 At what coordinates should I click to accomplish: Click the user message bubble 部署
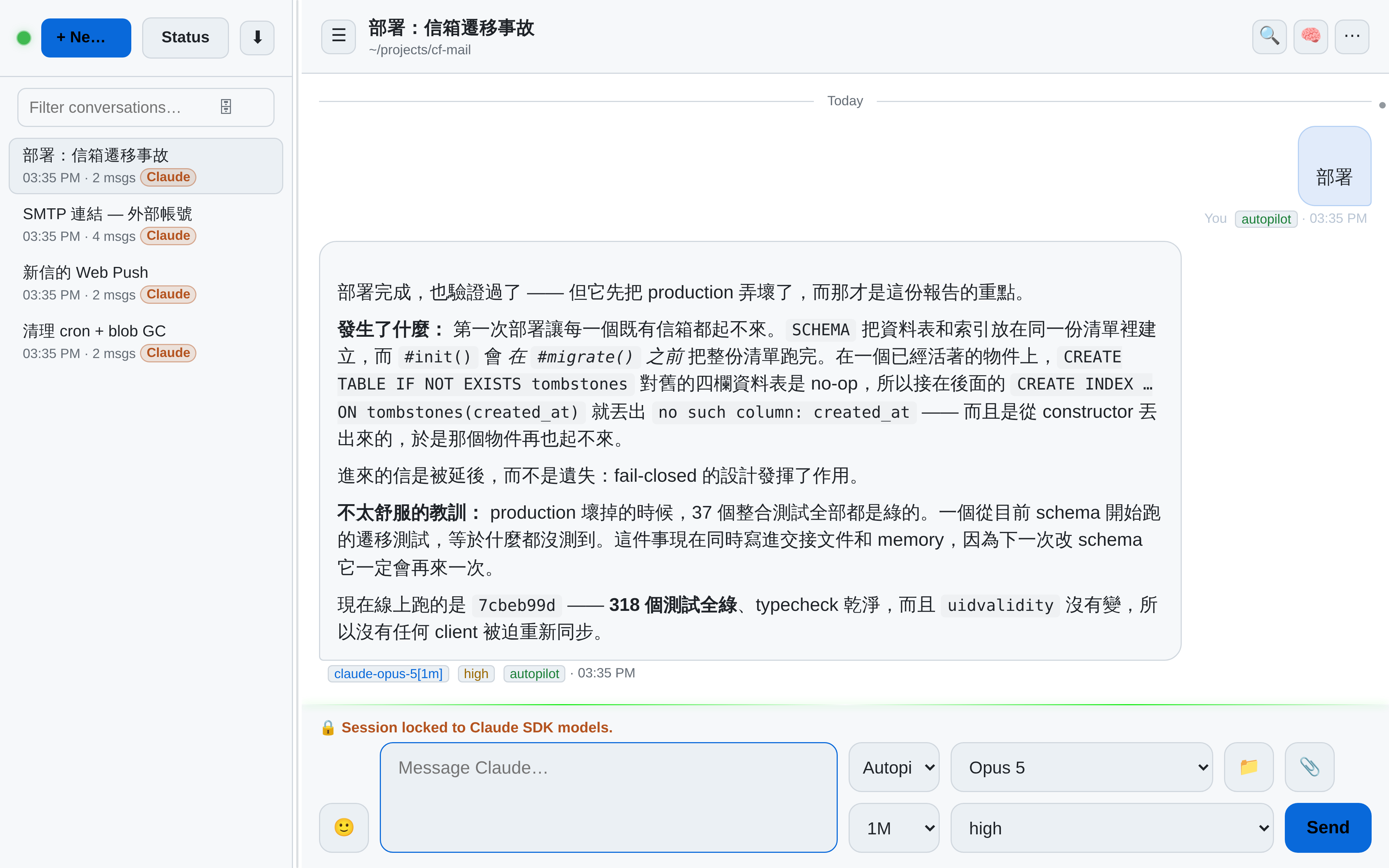(x=1334, y=166)
